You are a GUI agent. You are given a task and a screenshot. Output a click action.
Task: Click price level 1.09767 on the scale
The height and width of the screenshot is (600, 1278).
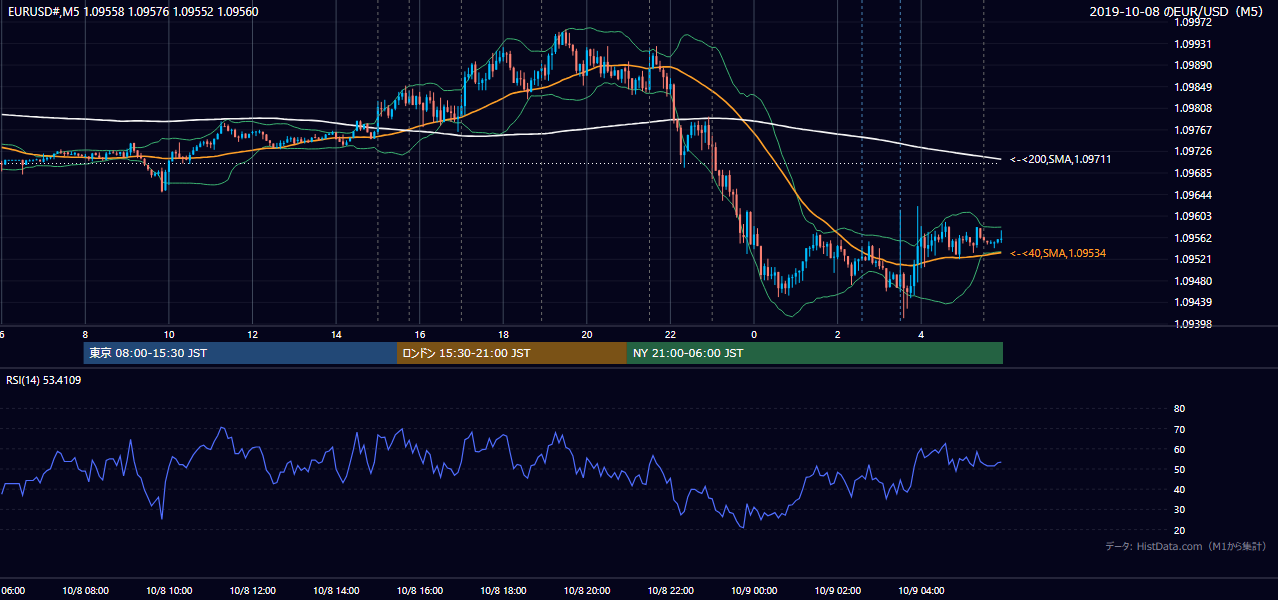pyautogui.click(x=1193, y=130)
